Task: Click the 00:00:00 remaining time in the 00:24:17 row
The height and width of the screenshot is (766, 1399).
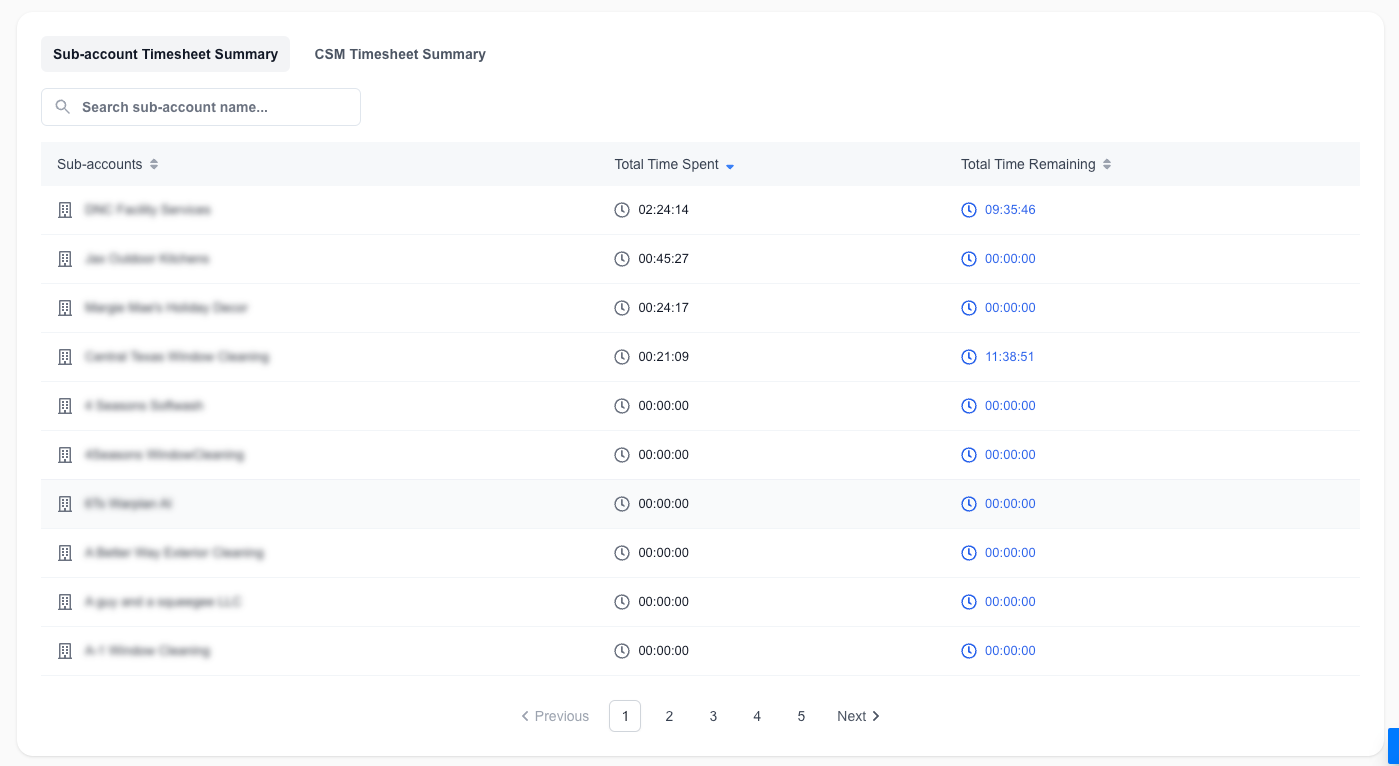Action: pyautogui.click(x=1010, y=308)
